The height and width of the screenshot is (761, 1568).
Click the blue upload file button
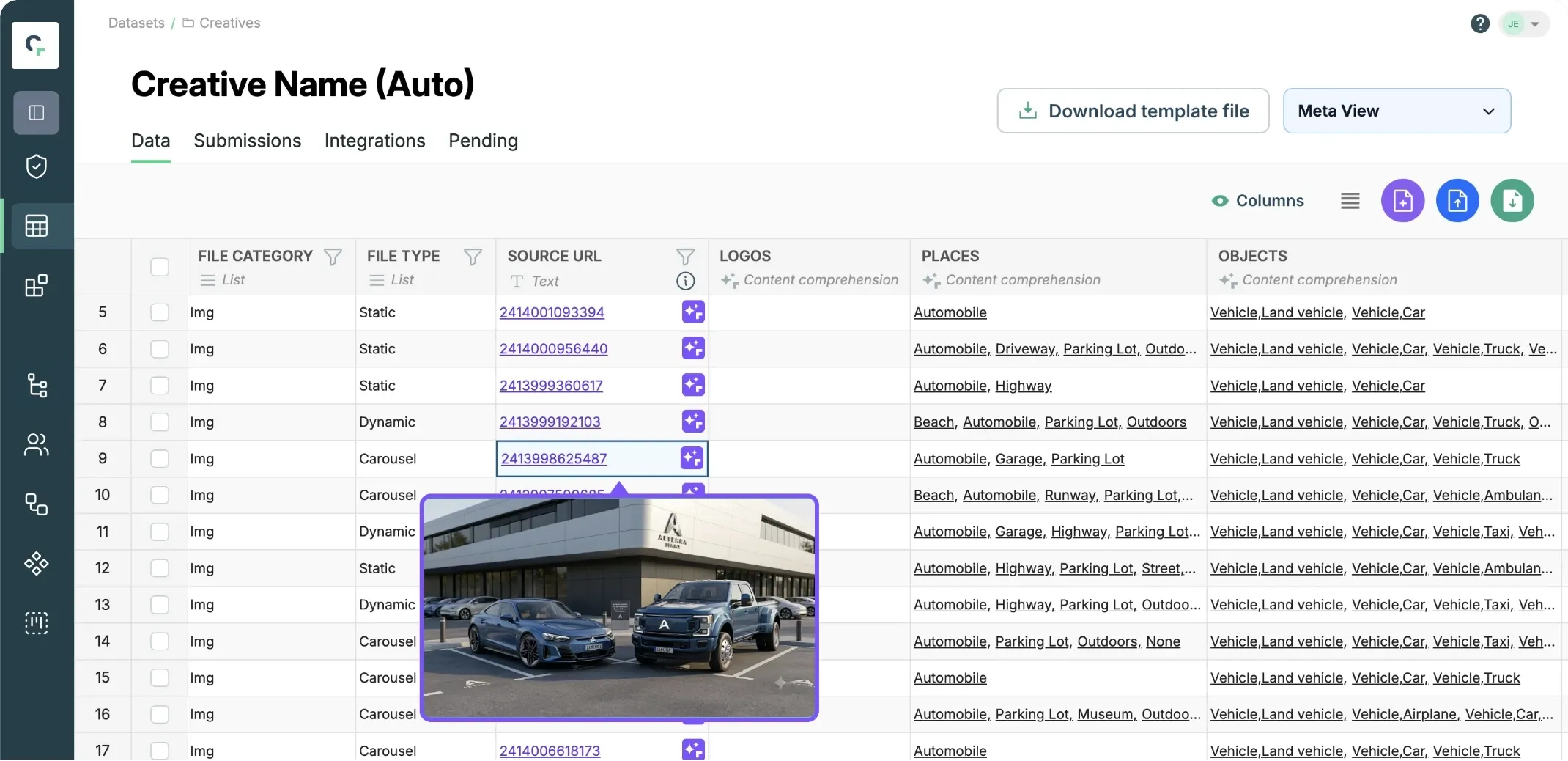coord(1457,200)
